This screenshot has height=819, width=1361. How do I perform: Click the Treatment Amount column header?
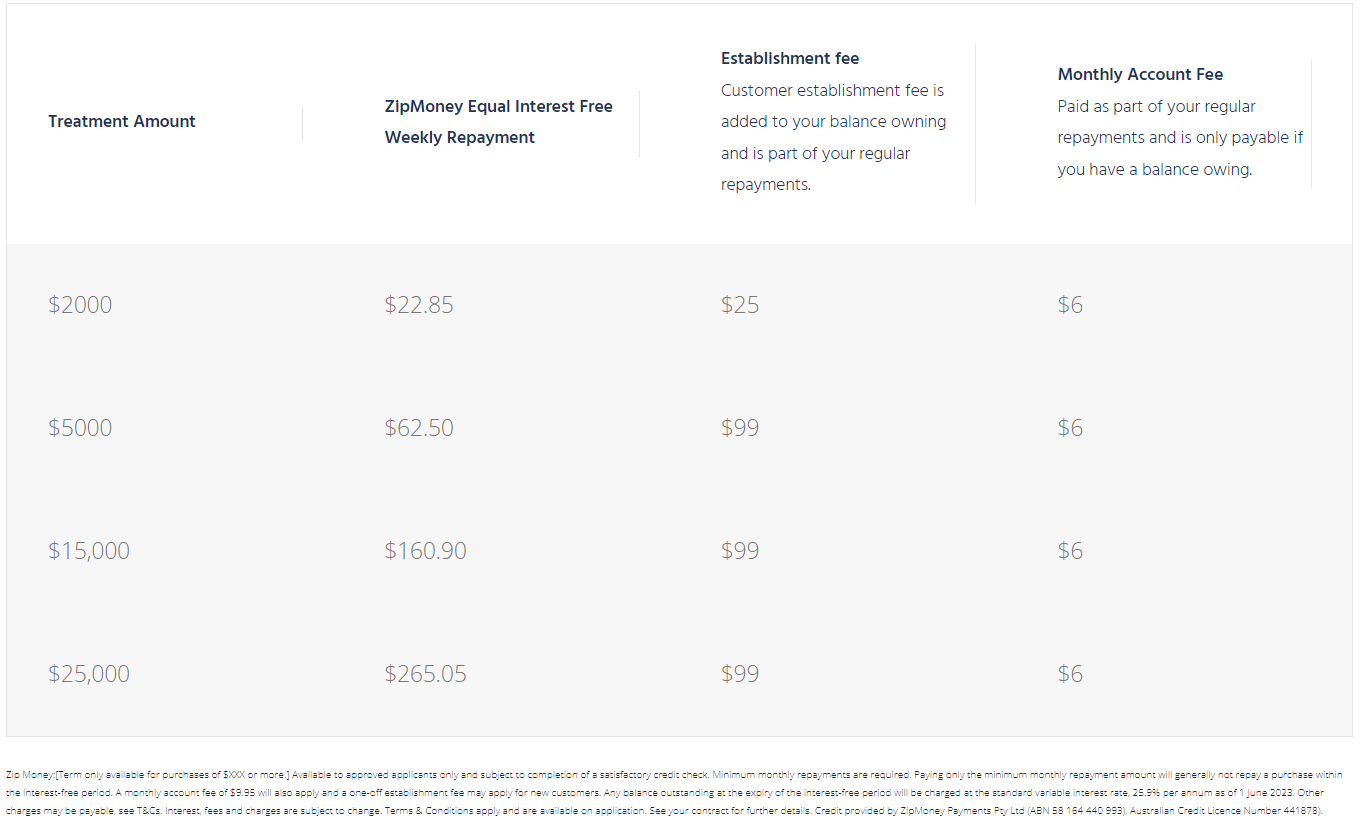[122, 121]
